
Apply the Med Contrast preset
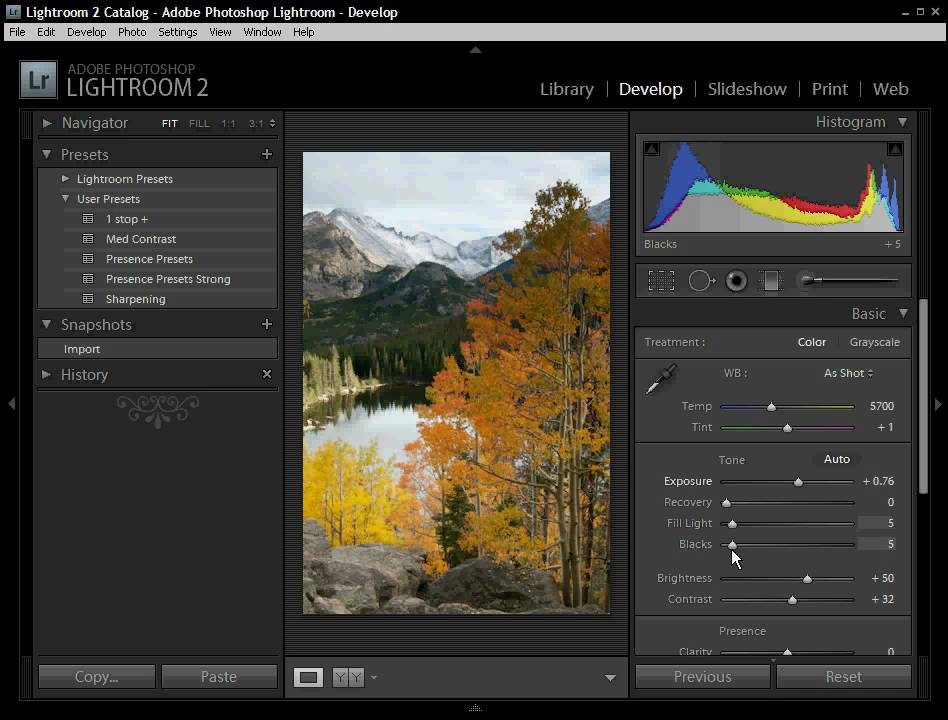(141, 239)
